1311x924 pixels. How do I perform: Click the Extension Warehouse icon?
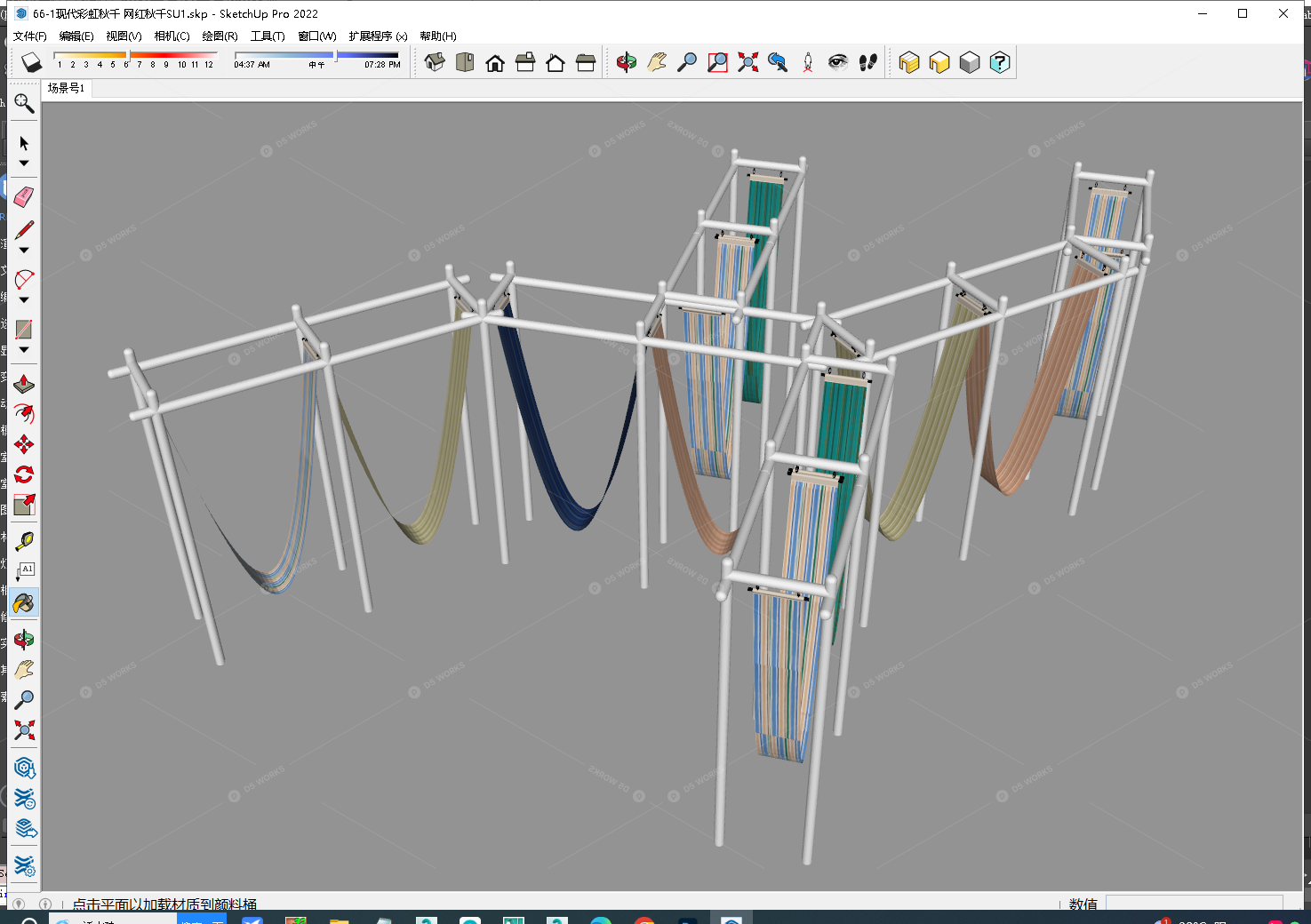click(24, 798)
